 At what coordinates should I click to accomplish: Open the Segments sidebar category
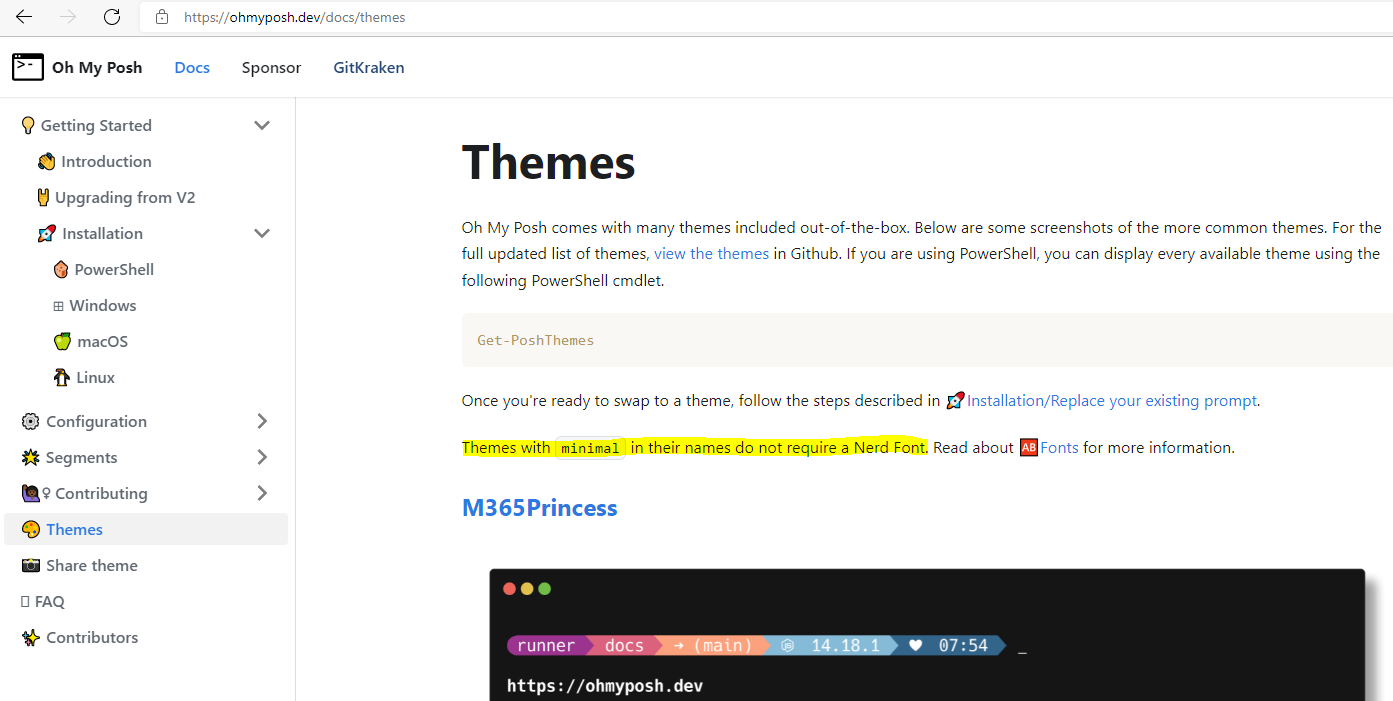(x=81, y=457)
